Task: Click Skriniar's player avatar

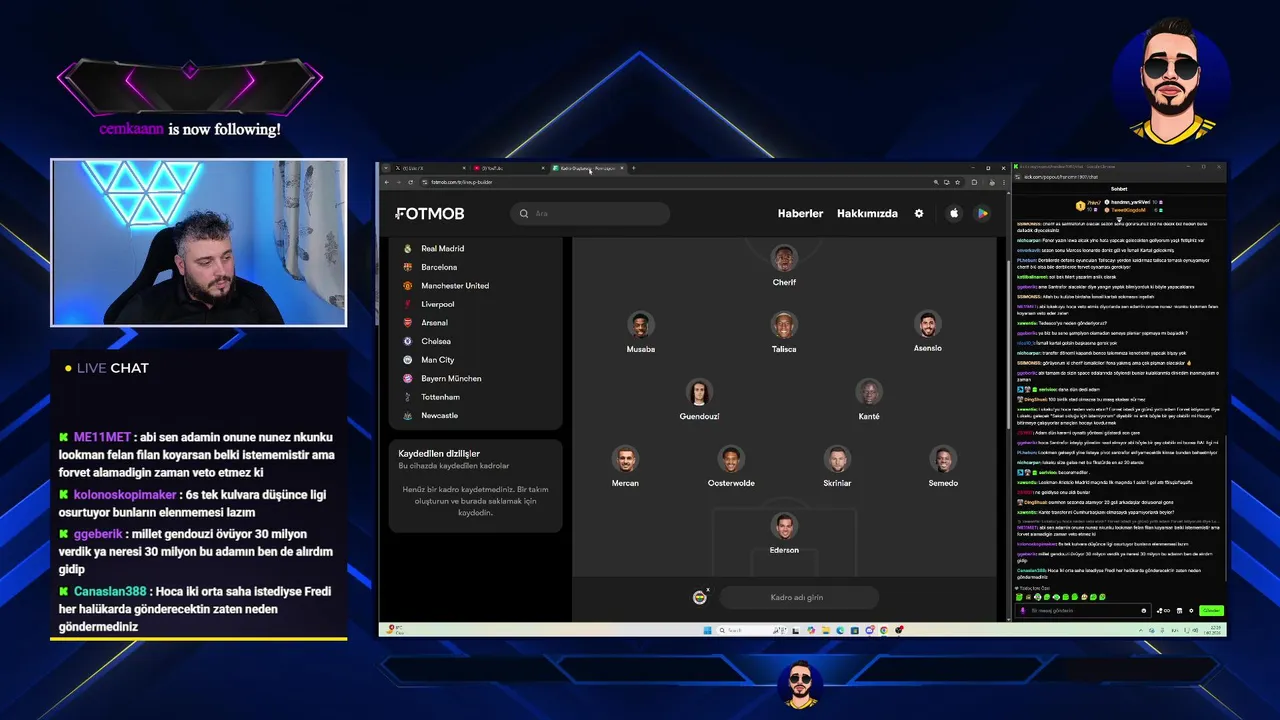Action: [x=837, y=459]
